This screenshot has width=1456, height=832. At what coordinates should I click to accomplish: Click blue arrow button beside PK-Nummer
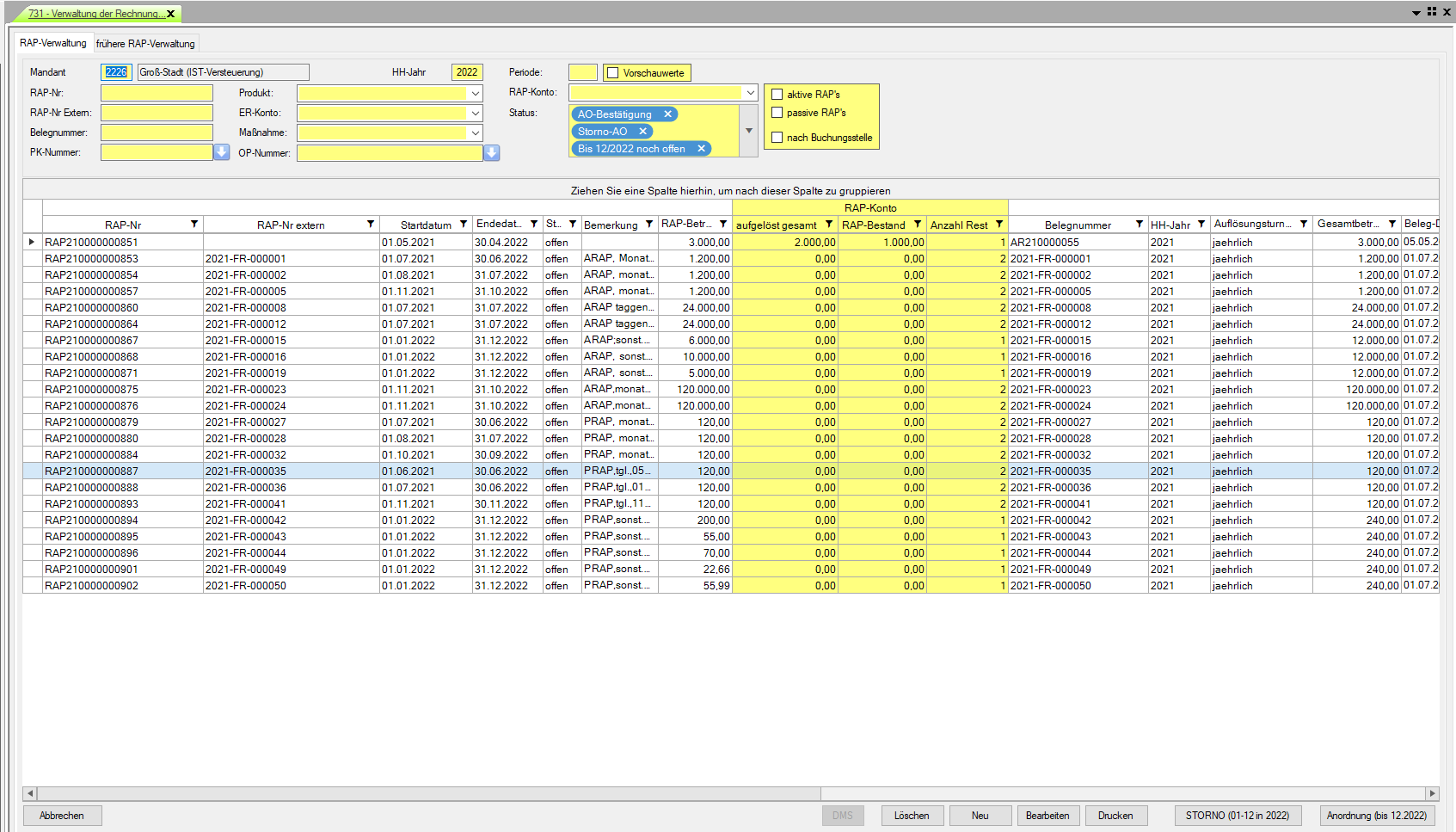click(x=222, y=152)
